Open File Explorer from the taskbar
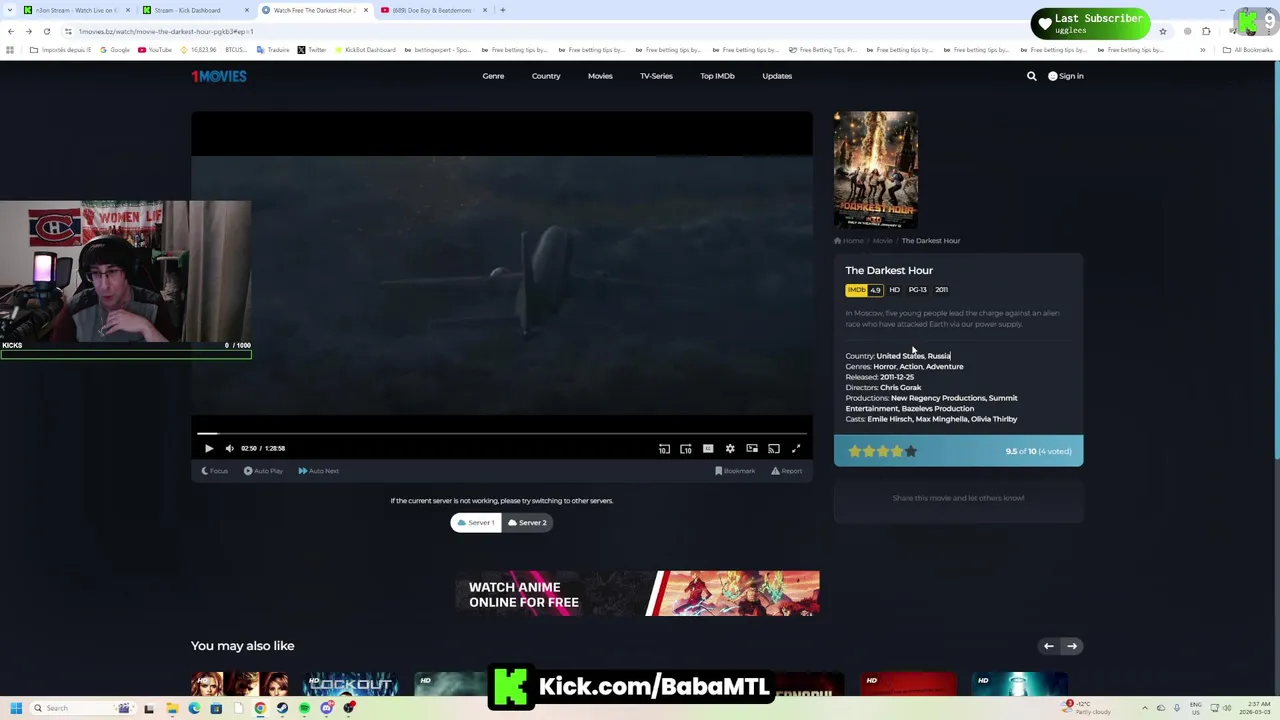This screenshot has width=1280, height=720. pyautogui.click(x=172, y=708)
